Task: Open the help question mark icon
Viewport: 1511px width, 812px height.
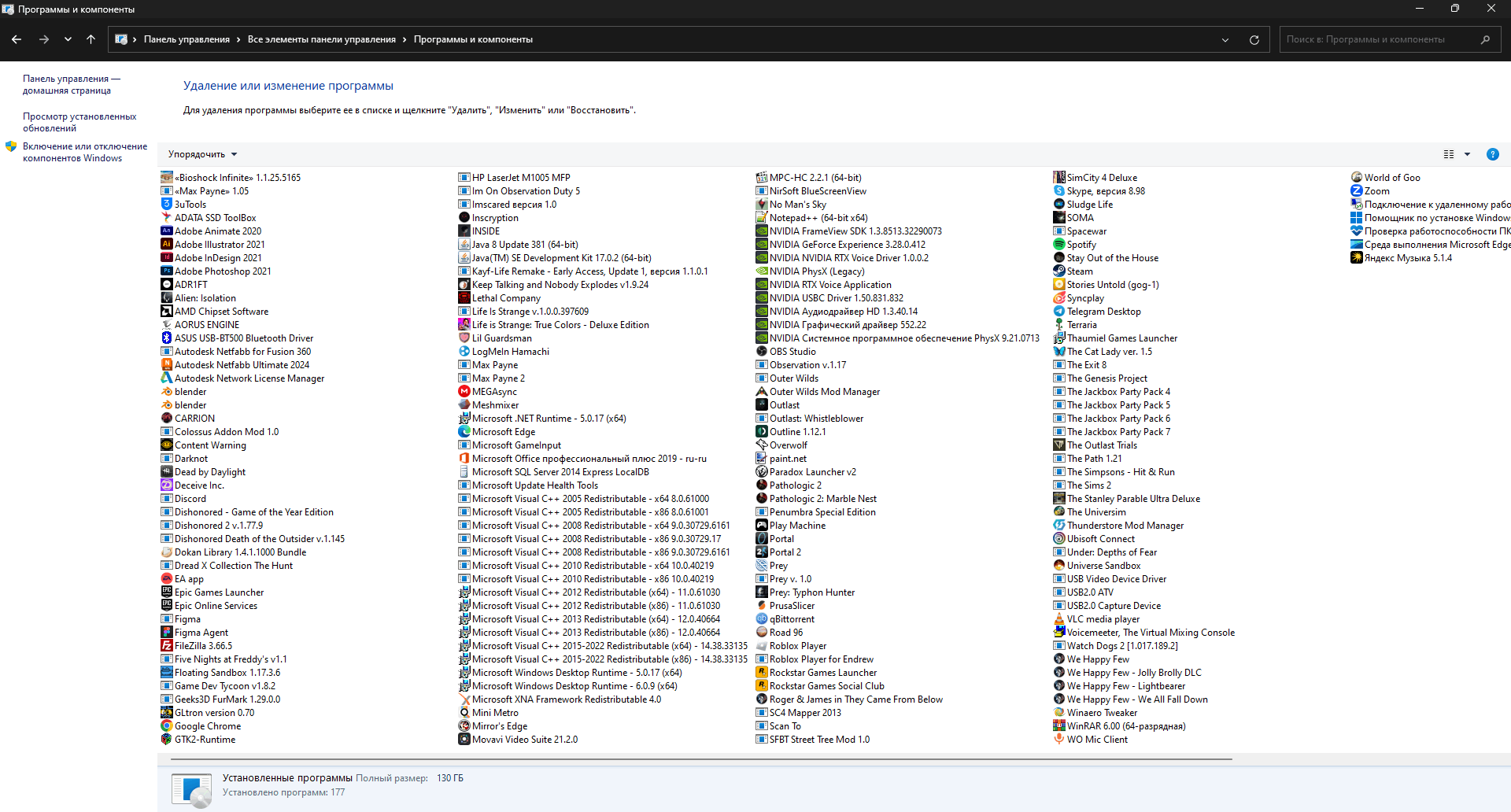Action: coord(1492,154)
